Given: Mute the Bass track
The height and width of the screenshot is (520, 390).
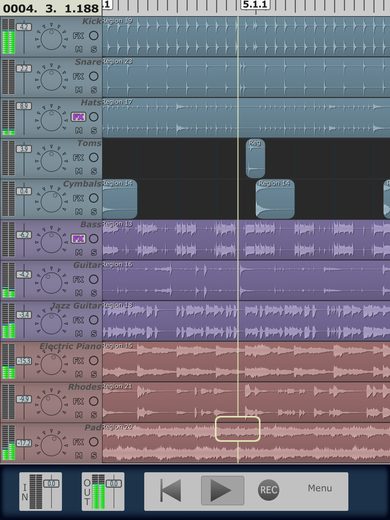Looking at the screenshot, I should click(79, 253).
